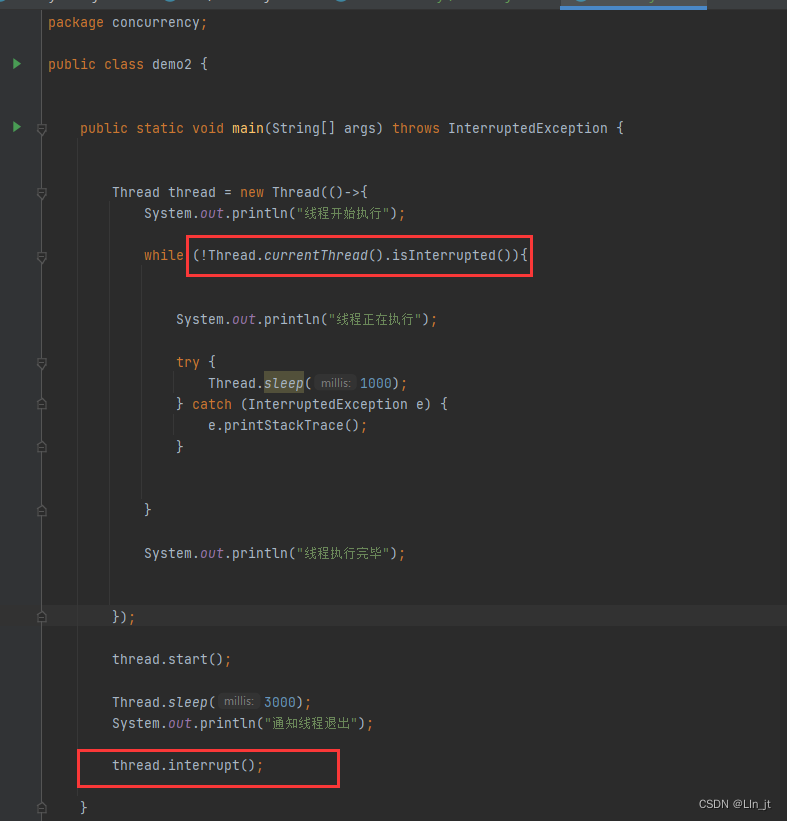Viewport: 787px width, 821px height.
Task: Click the 'package' keyword
Action: [76, 23]
